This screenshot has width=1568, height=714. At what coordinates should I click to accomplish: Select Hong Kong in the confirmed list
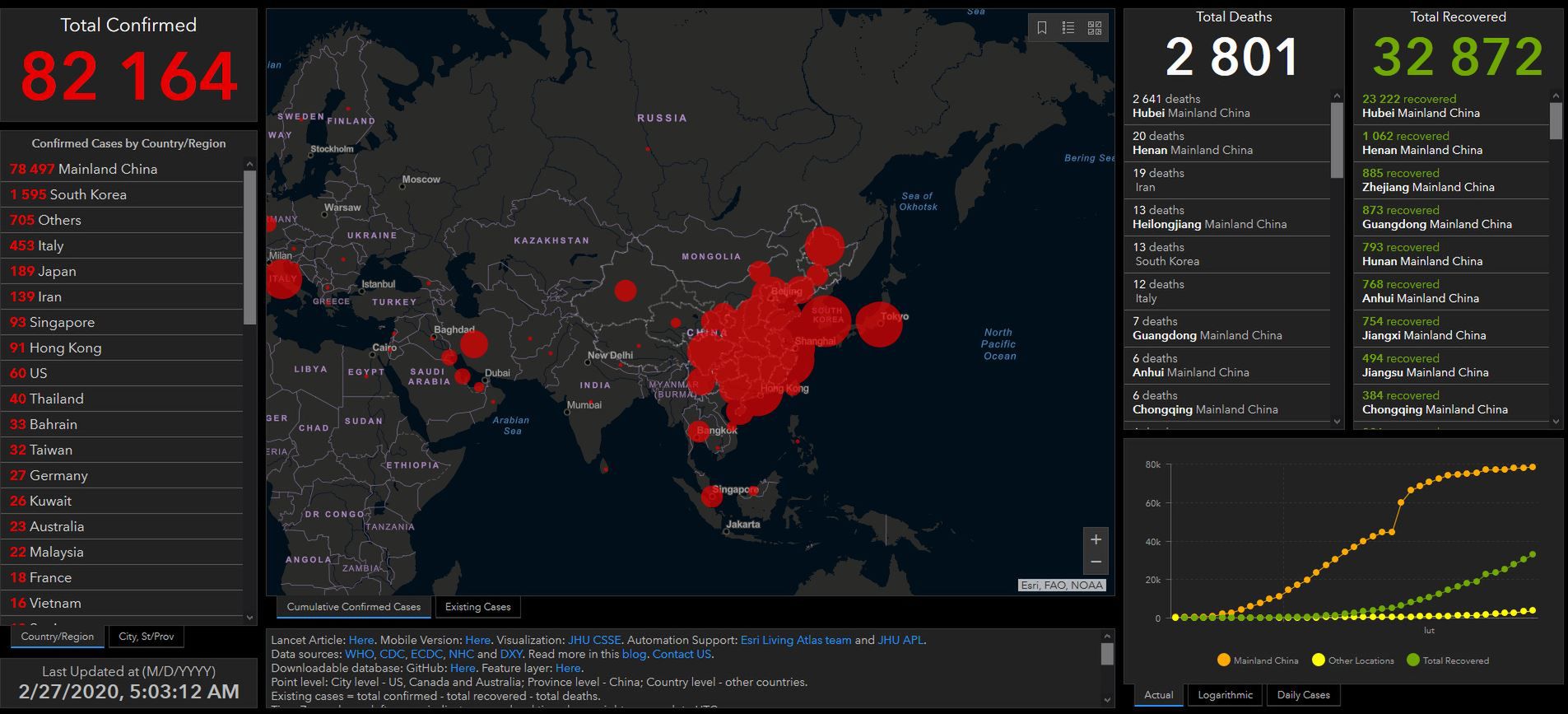pos(122,348)
